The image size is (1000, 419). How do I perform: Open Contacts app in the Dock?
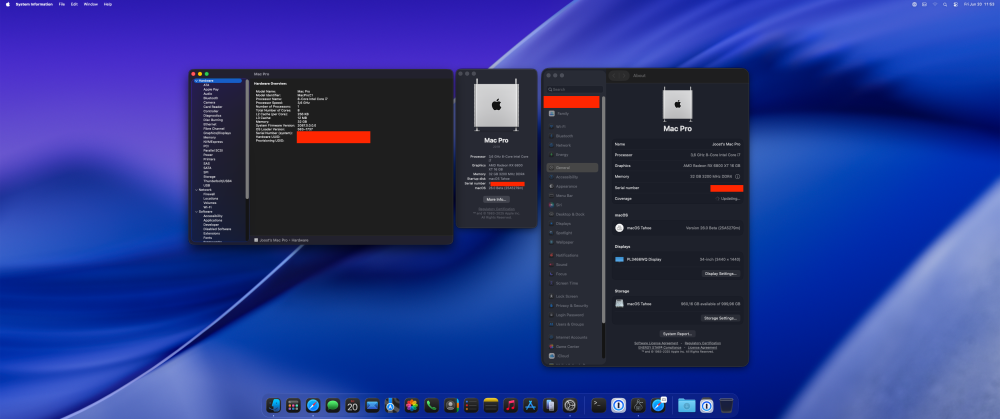452,404
